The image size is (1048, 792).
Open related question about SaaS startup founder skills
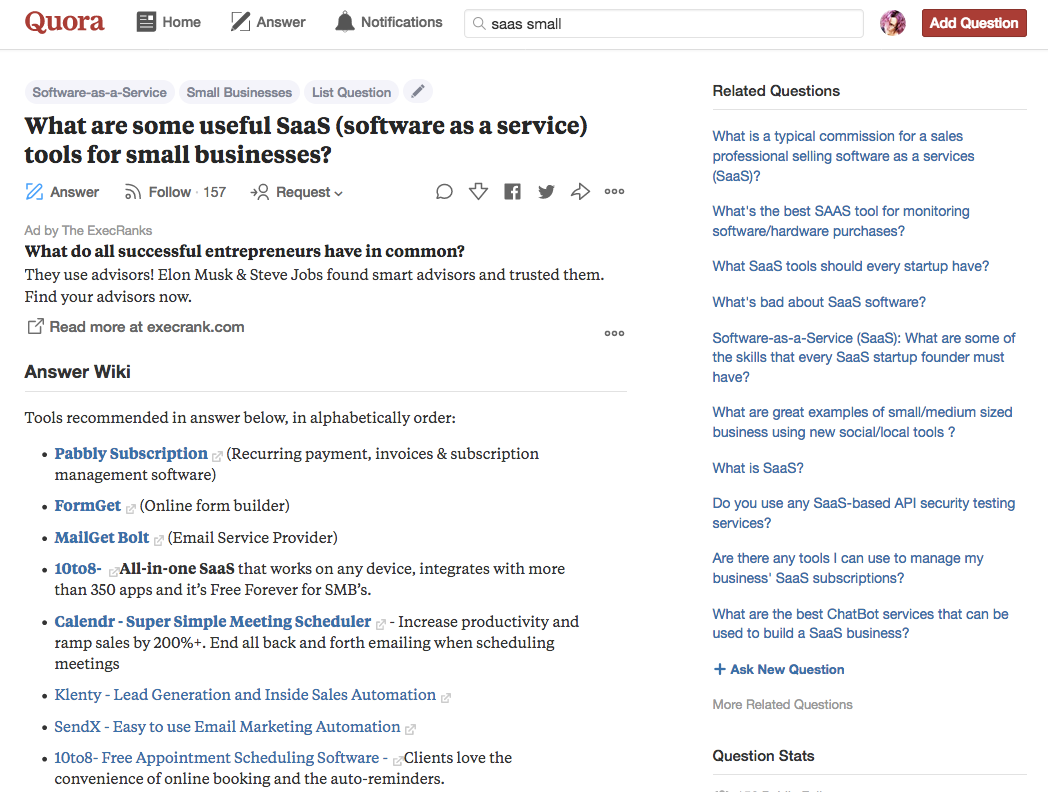[x=864, y=358]
